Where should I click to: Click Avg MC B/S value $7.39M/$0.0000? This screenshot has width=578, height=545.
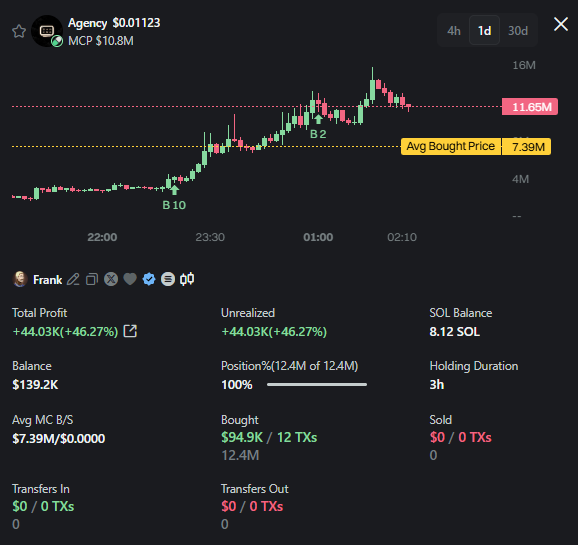[x=59, y=438]
